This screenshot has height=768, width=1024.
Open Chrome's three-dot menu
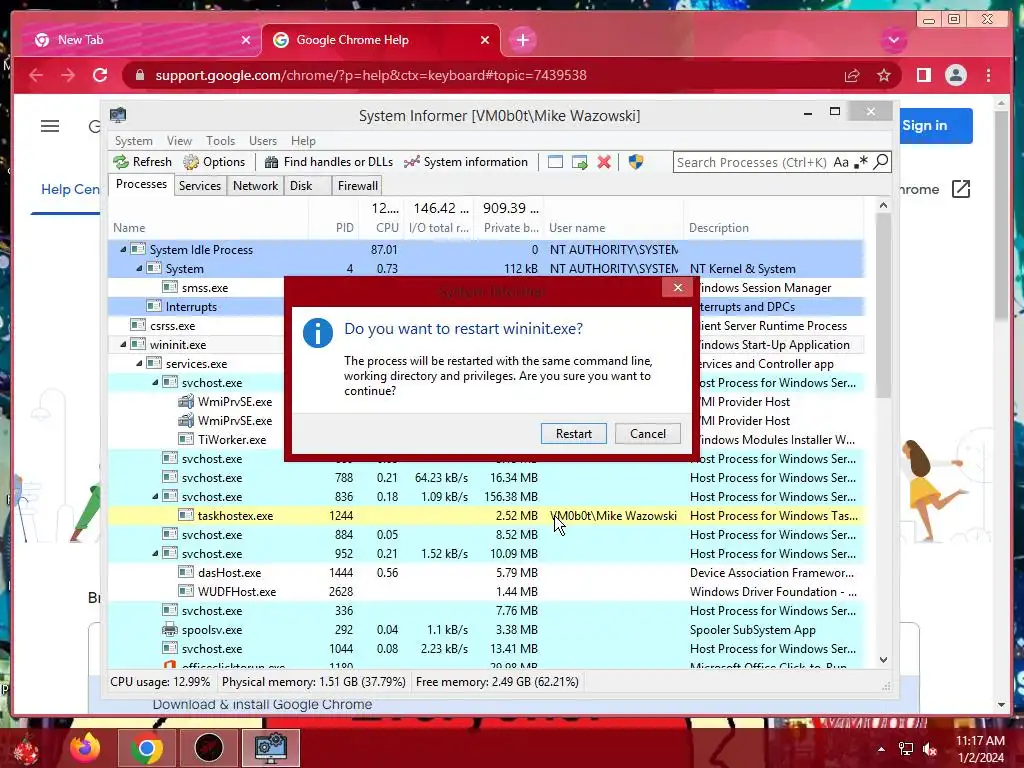click(x=989, y=75)
